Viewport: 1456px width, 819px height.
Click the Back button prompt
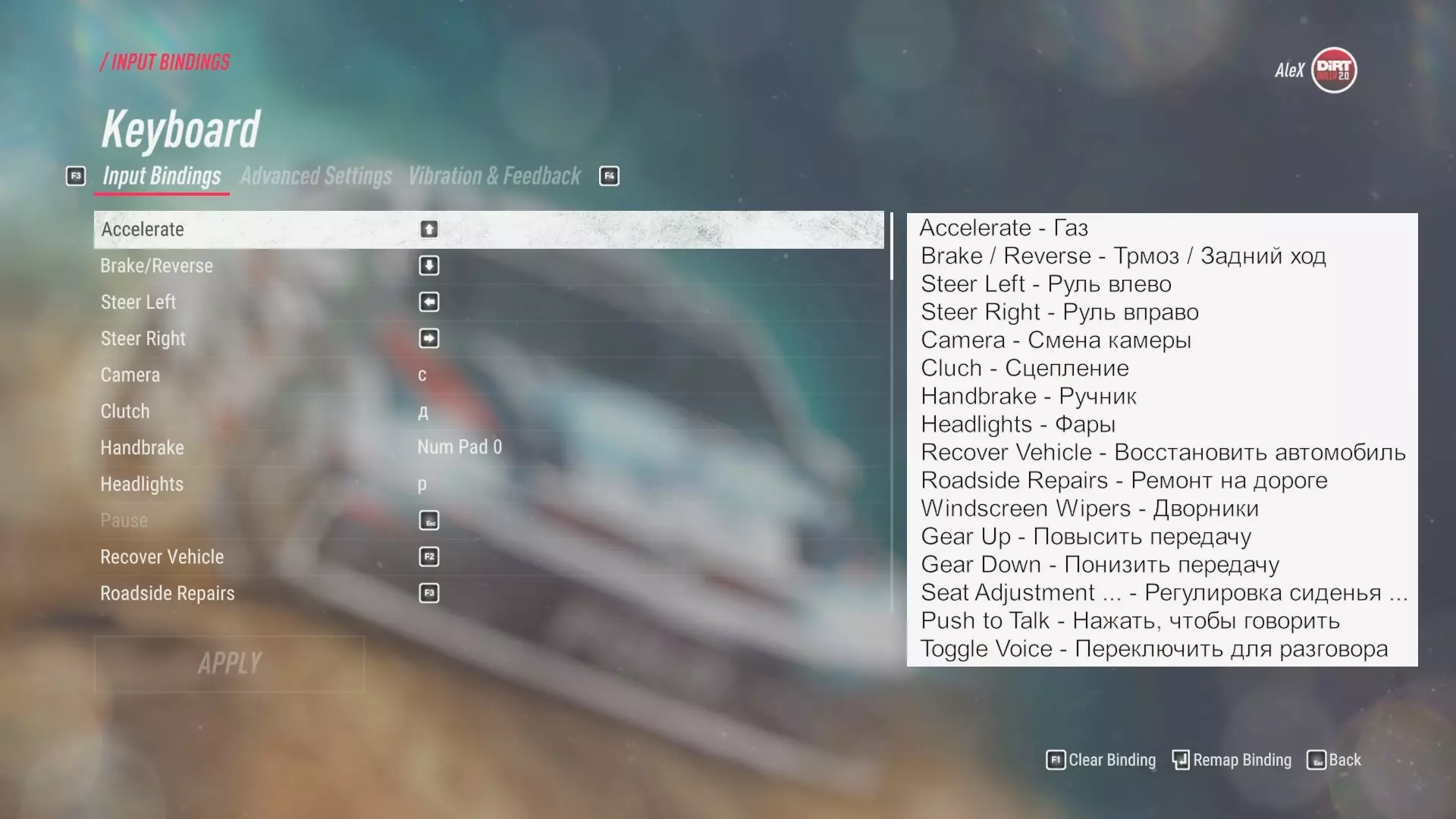tap(1334, 760)
